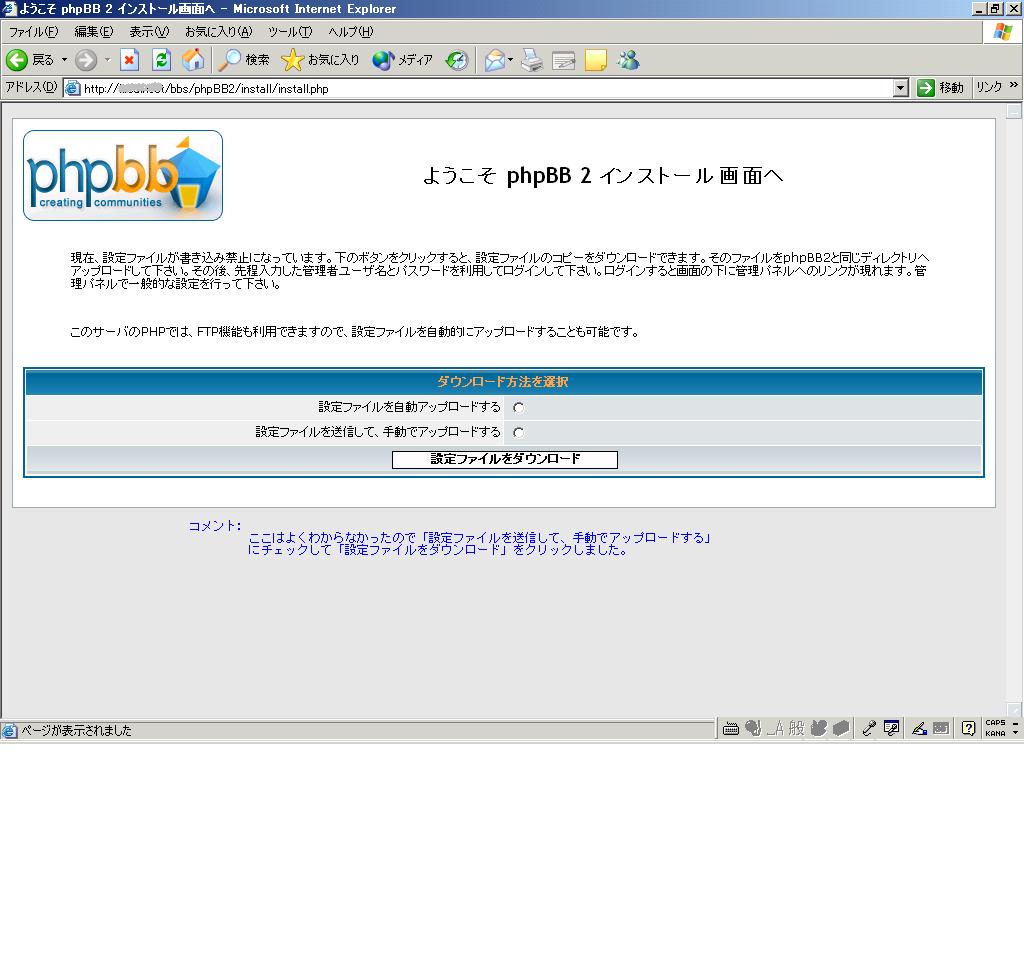Image resolution: width=1024 pixels, height=970 pixels.
Task: Click the アドレス(D) address label
Action: [x=31, y=87]
